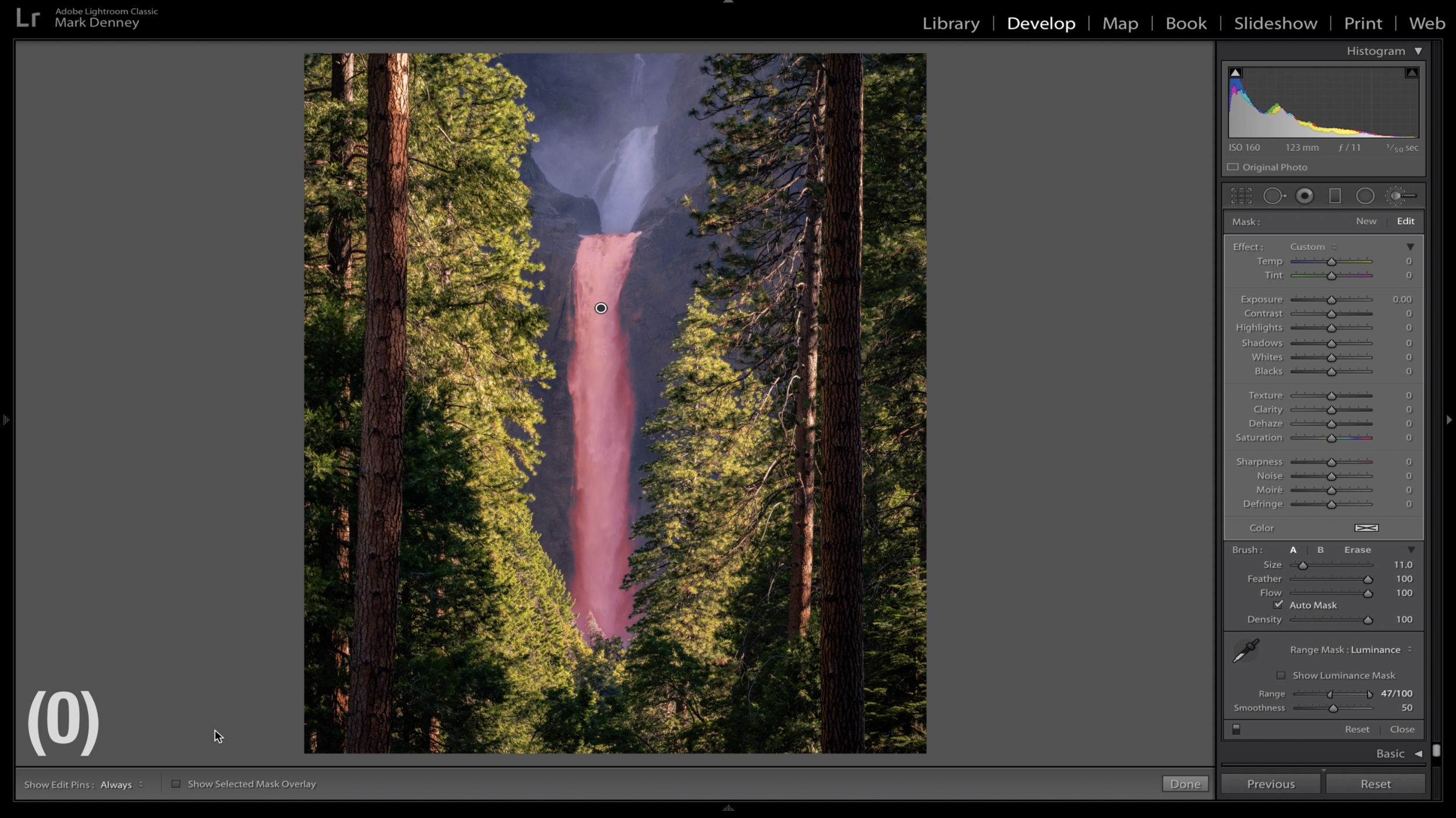
Task: Switch to the Library module
Action: click(950, 23)
